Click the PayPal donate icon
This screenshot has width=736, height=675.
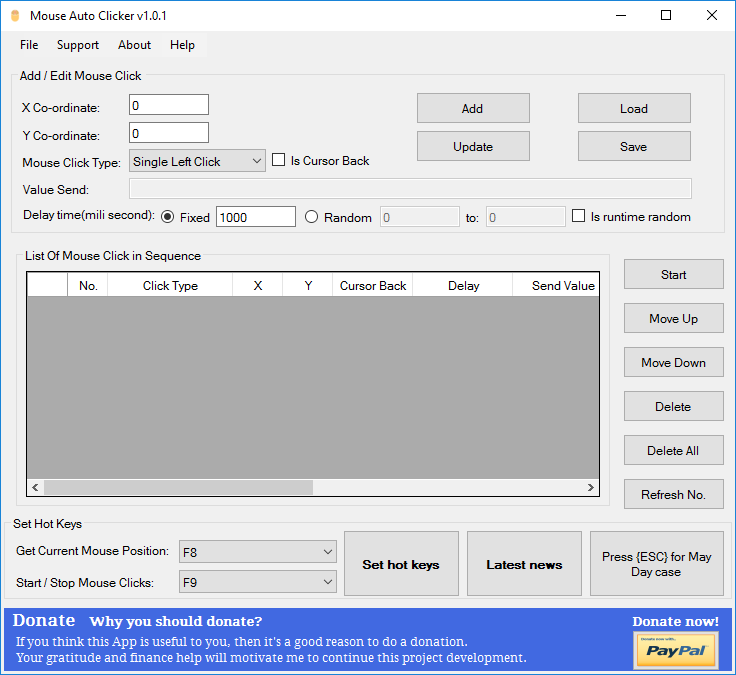point(675,650)
